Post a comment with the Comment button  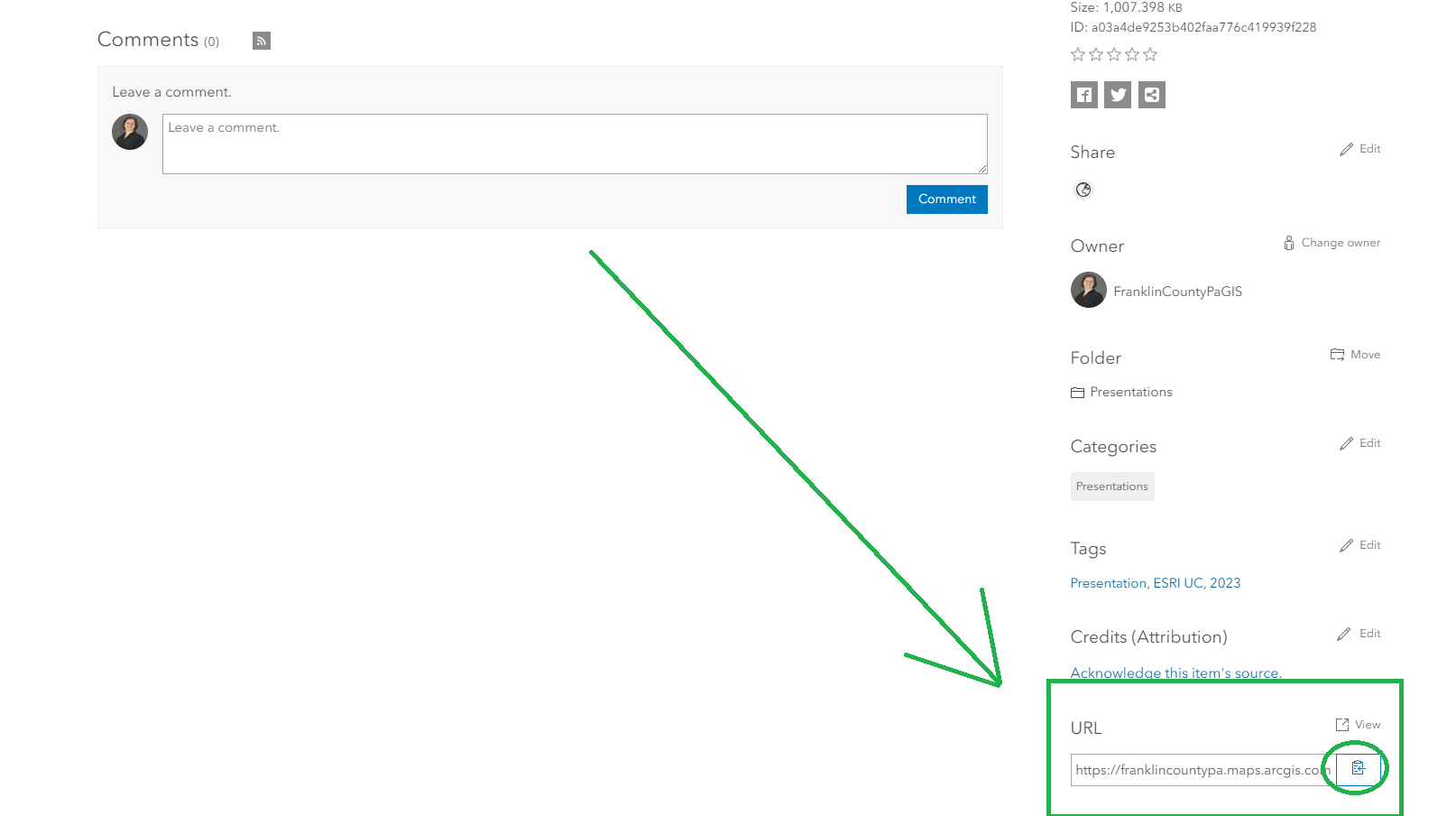[x=946, y=199]
